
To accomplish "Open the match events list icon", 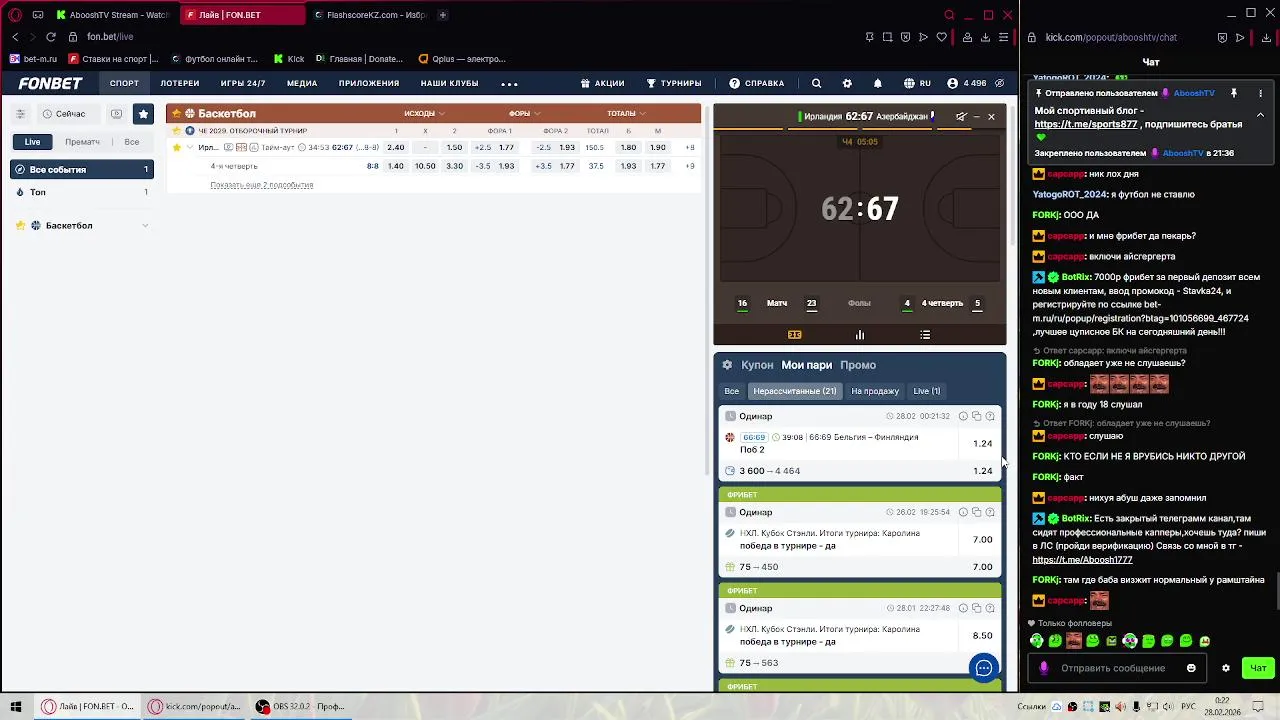I will tap(925, 335).
